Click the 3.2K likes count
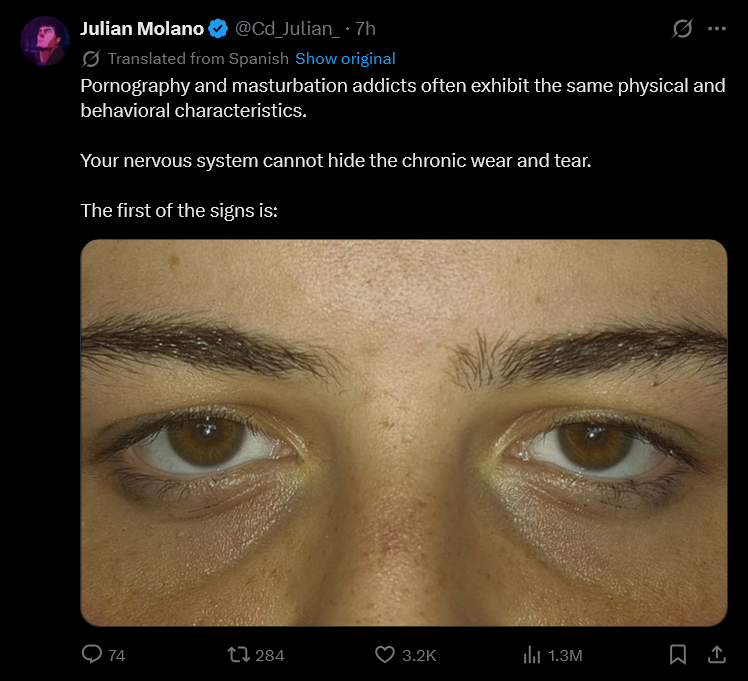The width and height of the screenshot is (748, 681). [x=419, y=655]
